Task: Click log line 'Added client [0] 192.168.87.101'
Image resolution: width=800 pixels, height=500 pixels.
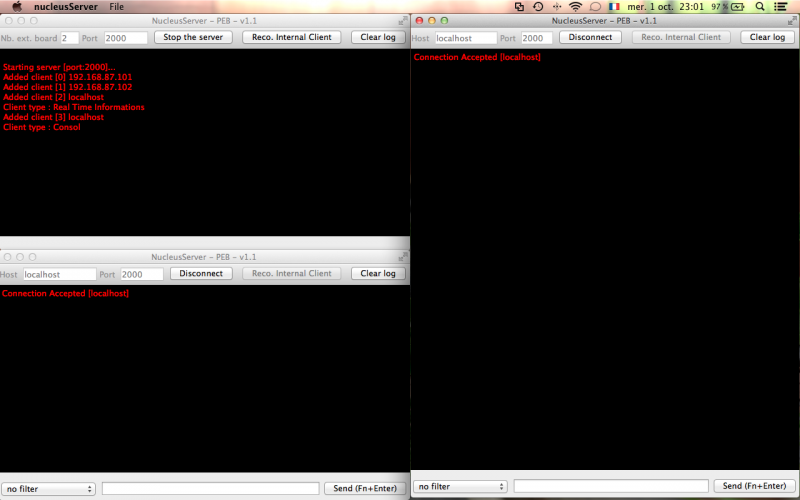Action: [67, 77]
